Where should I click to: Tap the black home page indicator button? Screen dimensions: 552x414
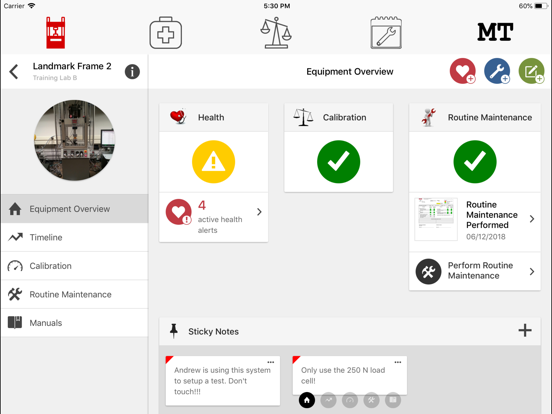pyautogui.click(x=307, y=400)
